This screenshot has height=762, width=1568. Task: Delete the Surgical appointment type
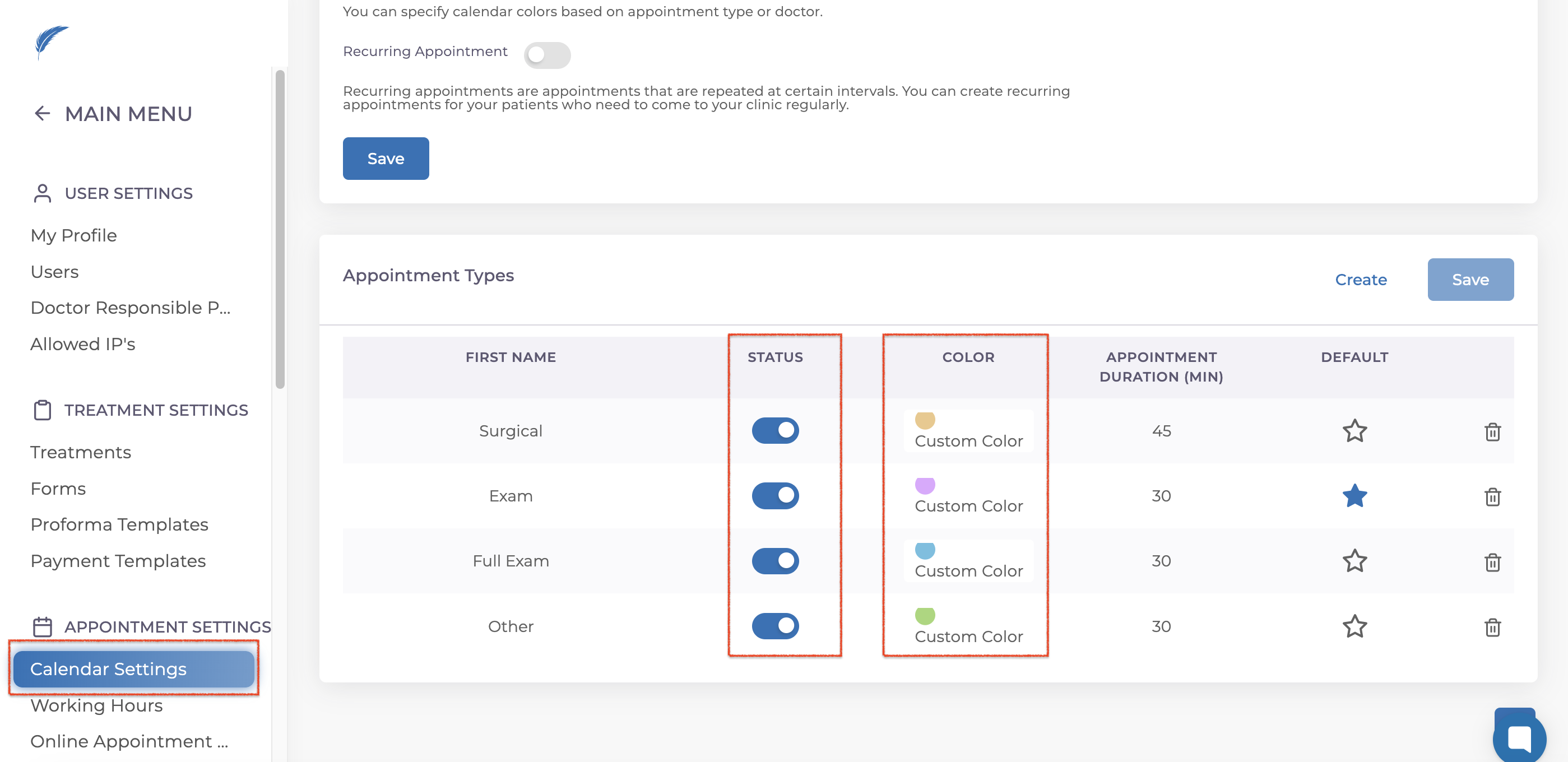tap(1492, 431)
